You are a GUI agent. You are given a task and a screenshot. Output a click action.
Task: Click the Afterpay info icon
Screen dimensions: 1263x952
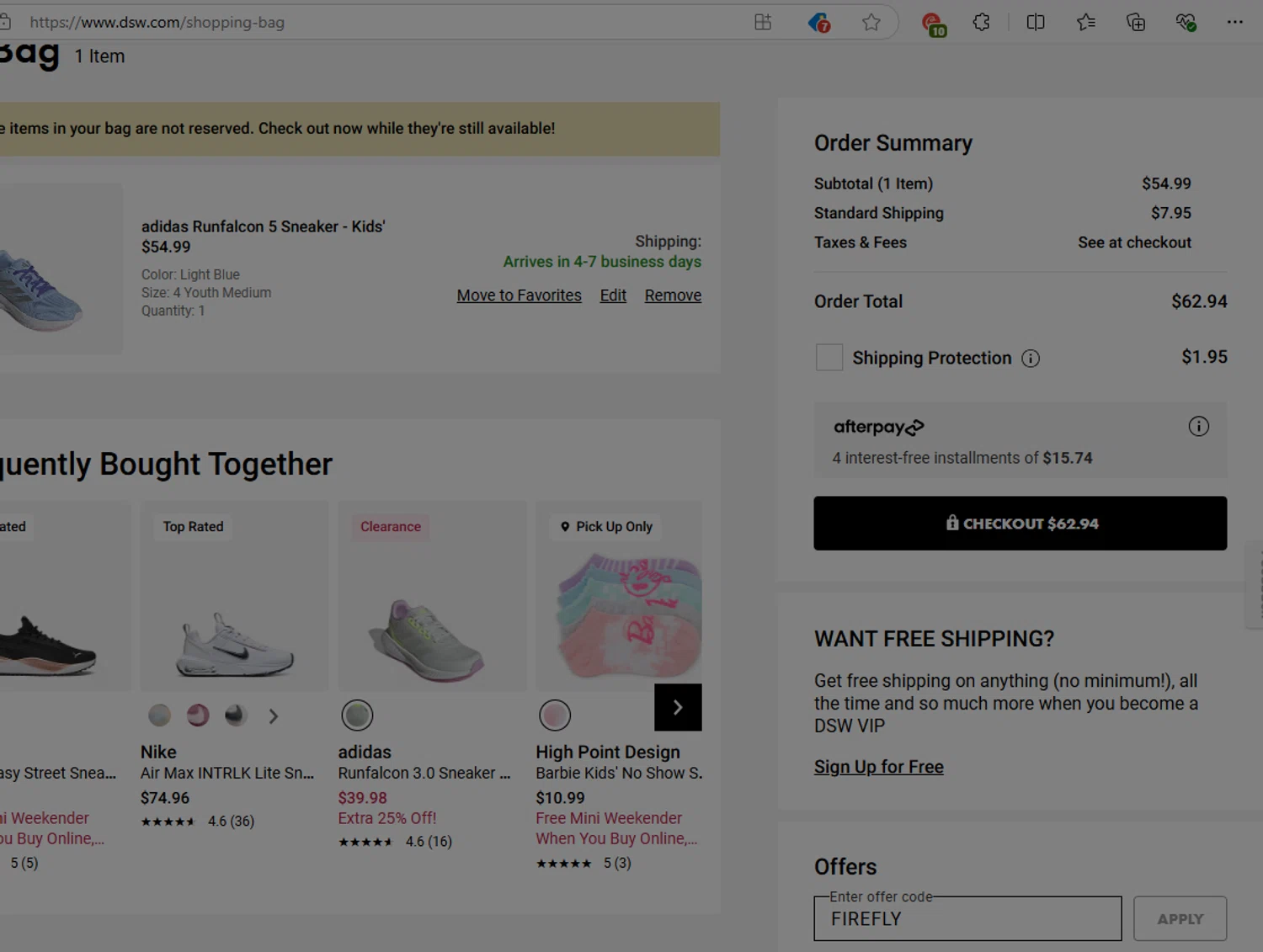(x=1198, y=427)
